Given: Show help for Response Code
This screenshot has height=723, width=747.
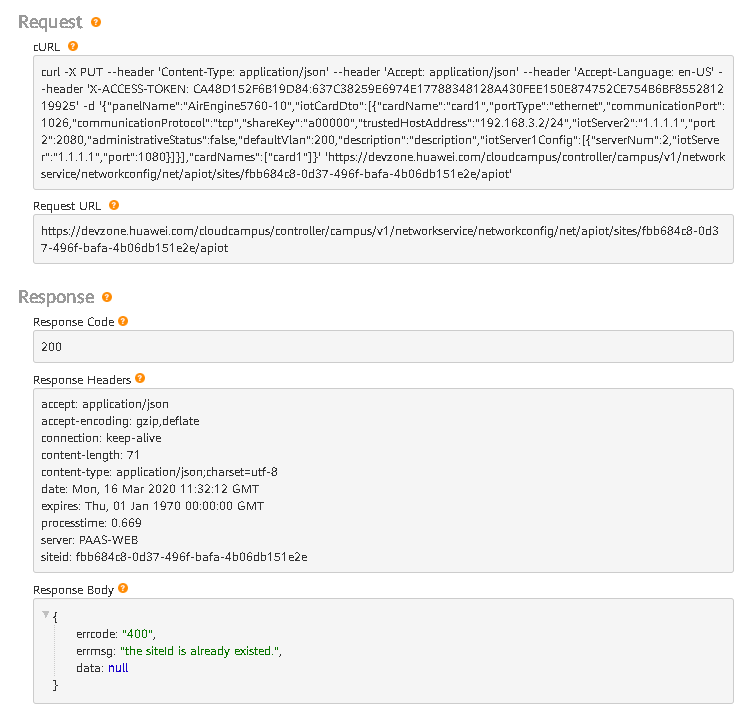Looking at the screenshot, I should click(x=123, y=321).
